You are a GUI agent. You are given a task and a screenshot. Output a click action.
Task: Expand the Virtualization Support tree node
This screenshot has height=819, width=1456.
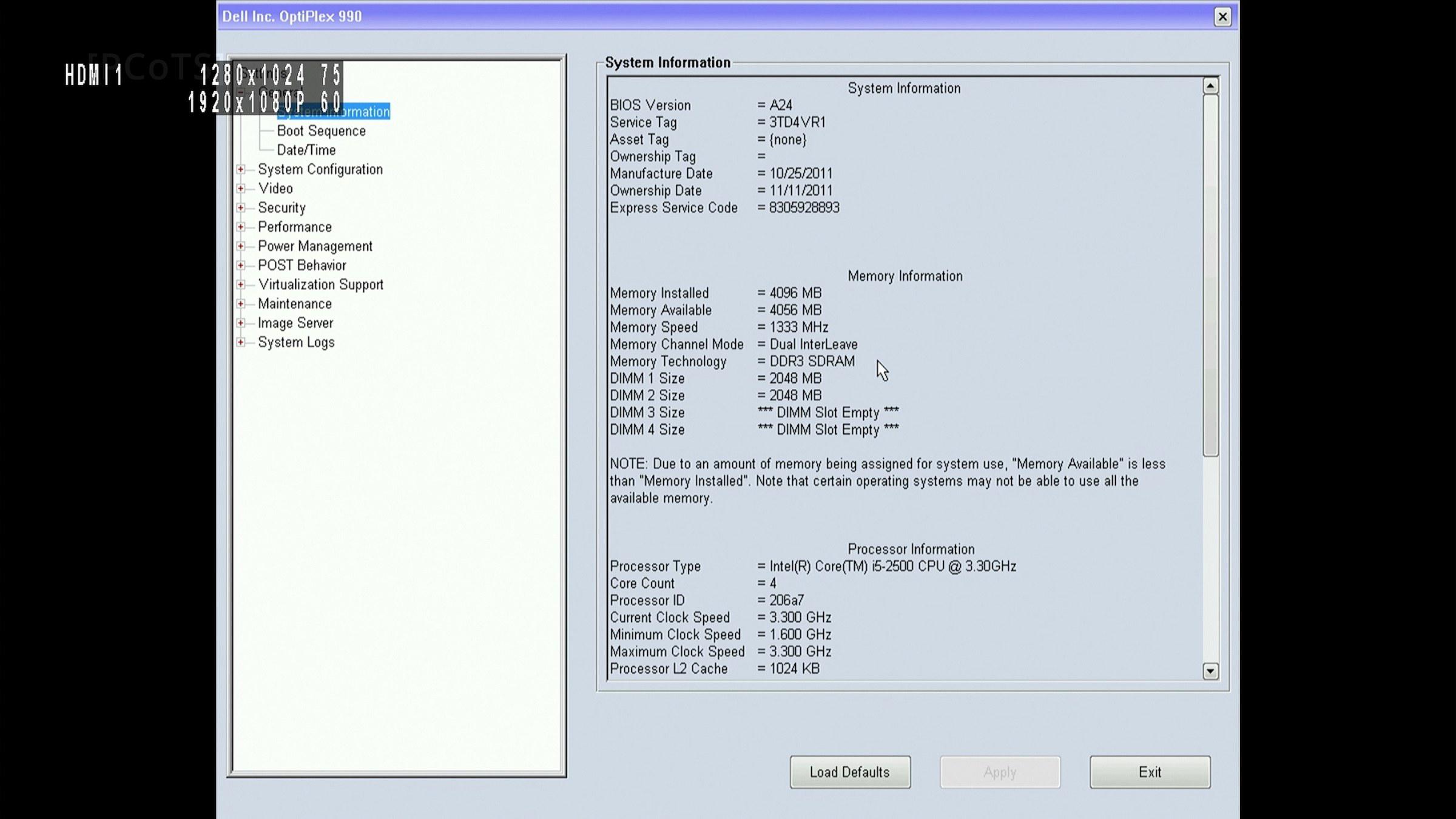pyautogui.click(x=241, y=285)
